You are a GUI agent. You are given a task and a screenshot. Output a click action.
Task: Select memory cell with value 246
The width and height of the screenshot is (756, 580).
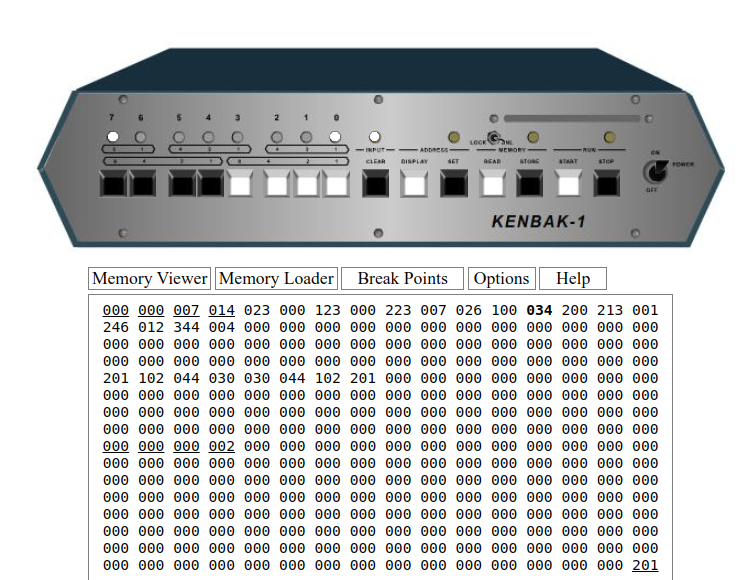tap(116, 327)
